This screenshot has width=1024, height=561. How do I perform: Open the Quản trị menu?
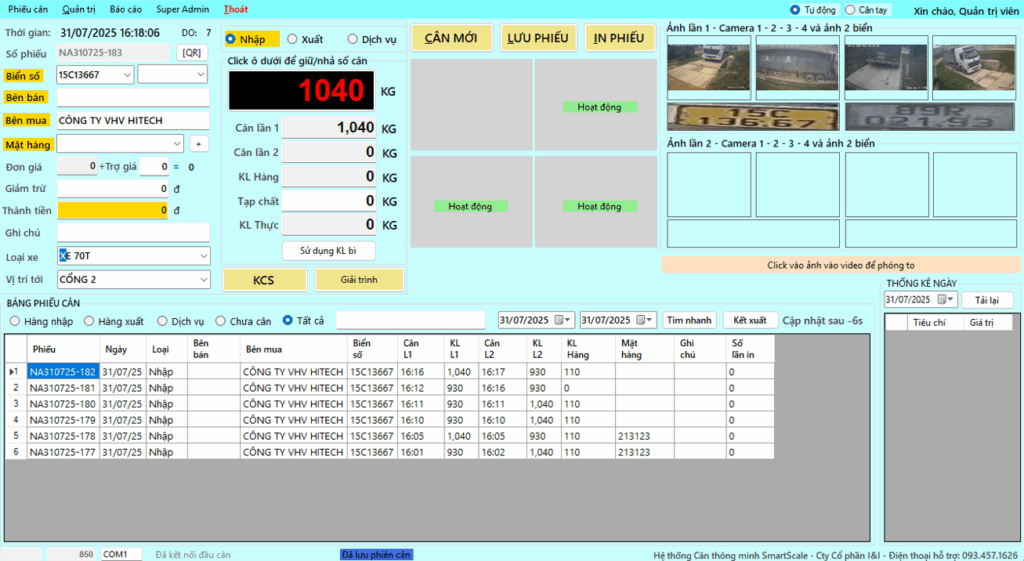coord(79,9)
